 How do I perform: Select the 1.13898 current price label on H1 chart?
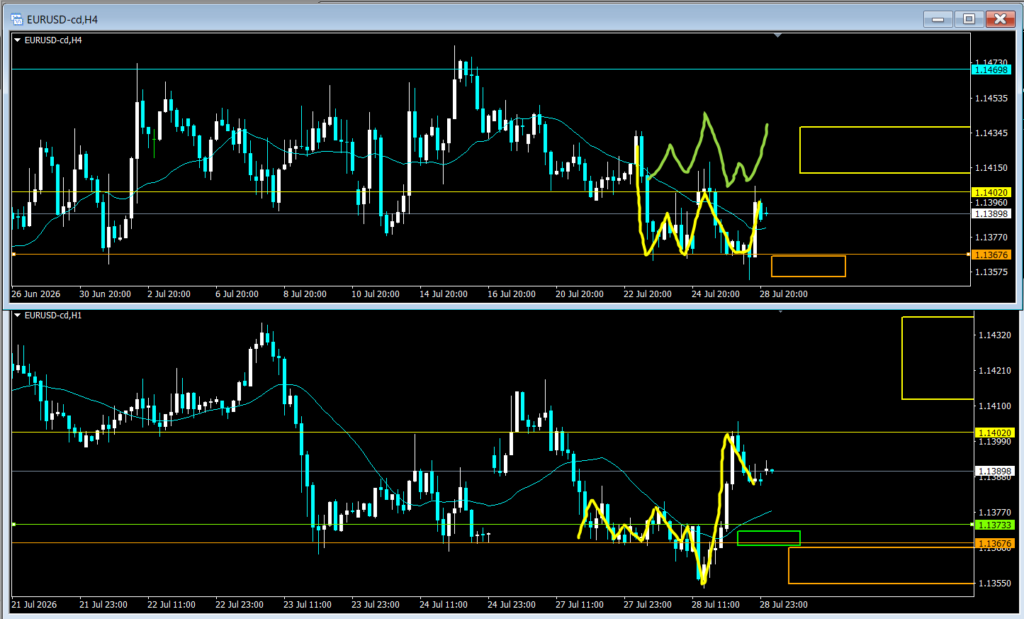[995, 471]
